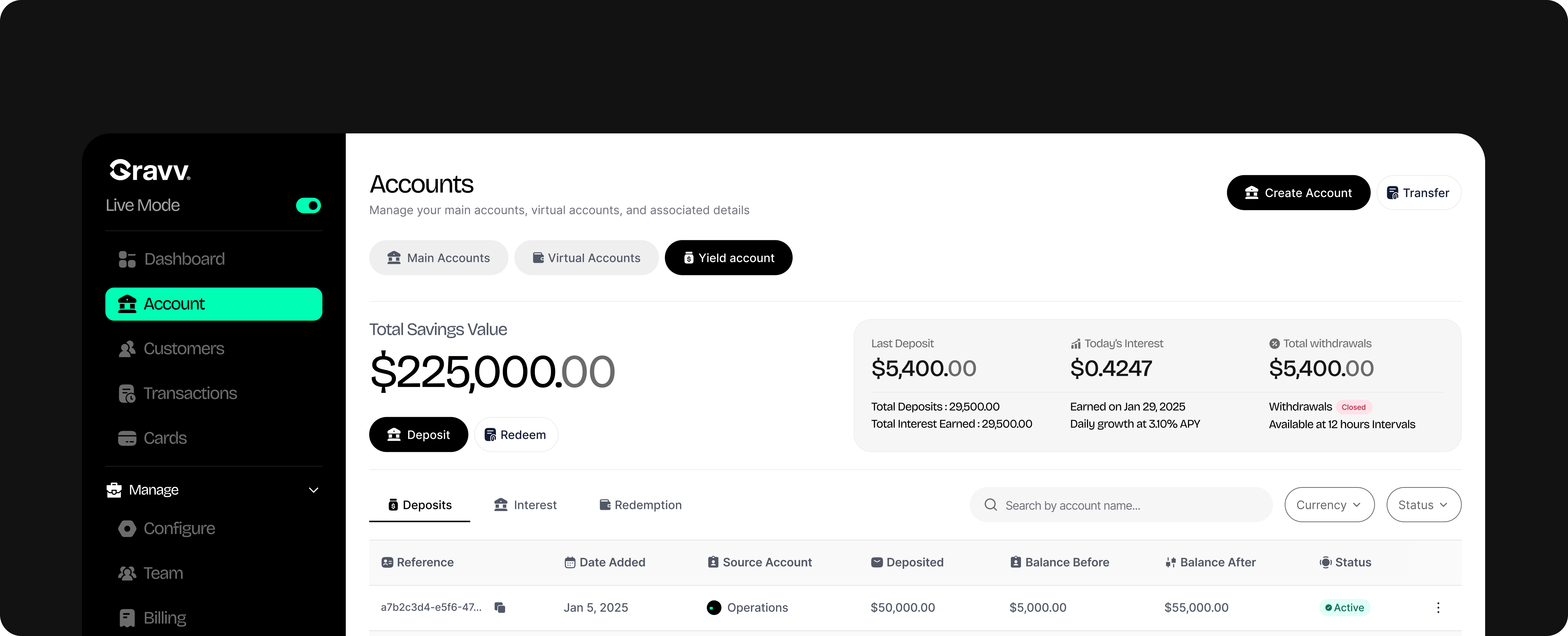Click the Create Account button
1568x636 pixels.
pyautogui.click(x=1298, y=193)
